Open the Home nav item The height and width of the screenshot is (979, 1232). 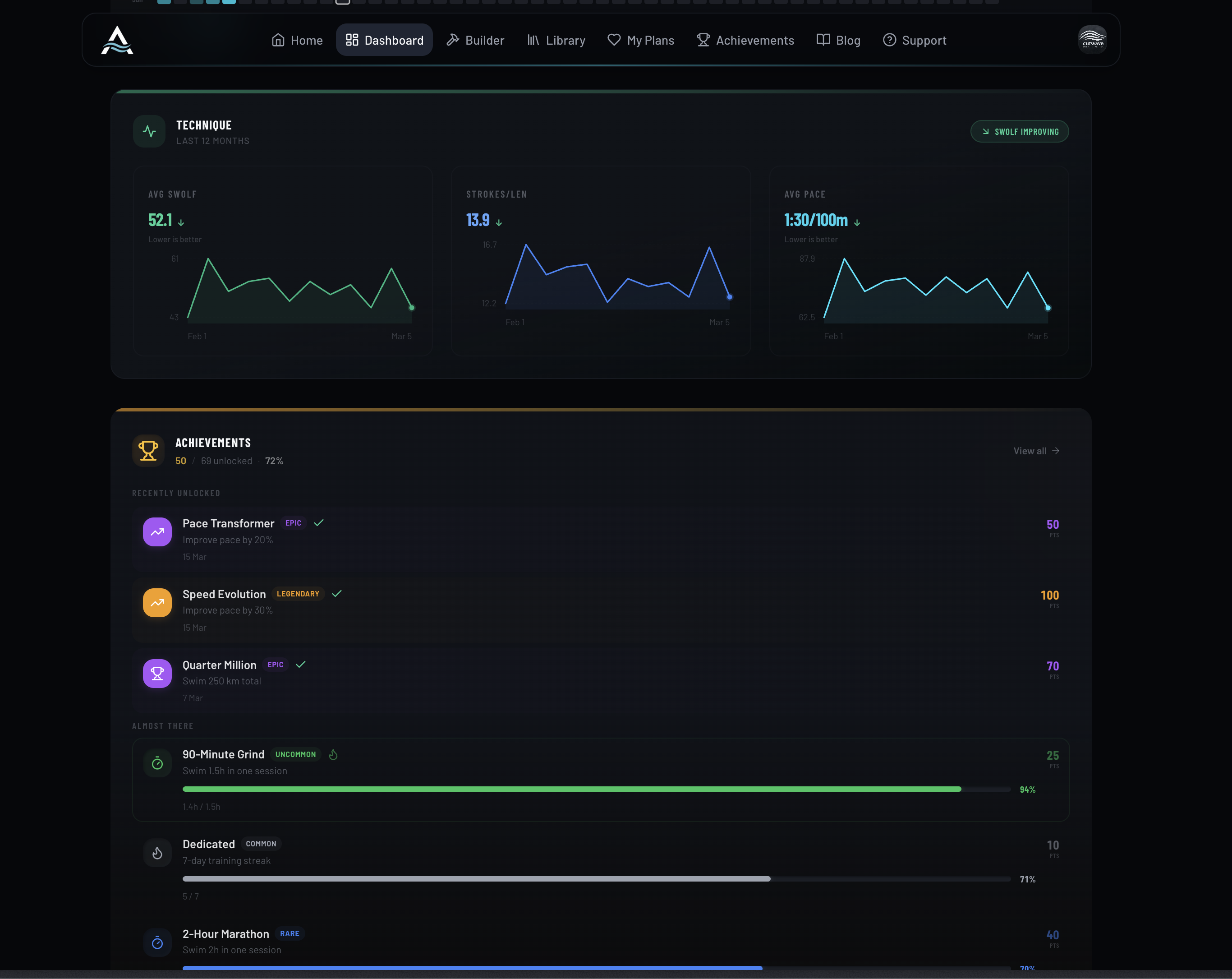(297, 40)
